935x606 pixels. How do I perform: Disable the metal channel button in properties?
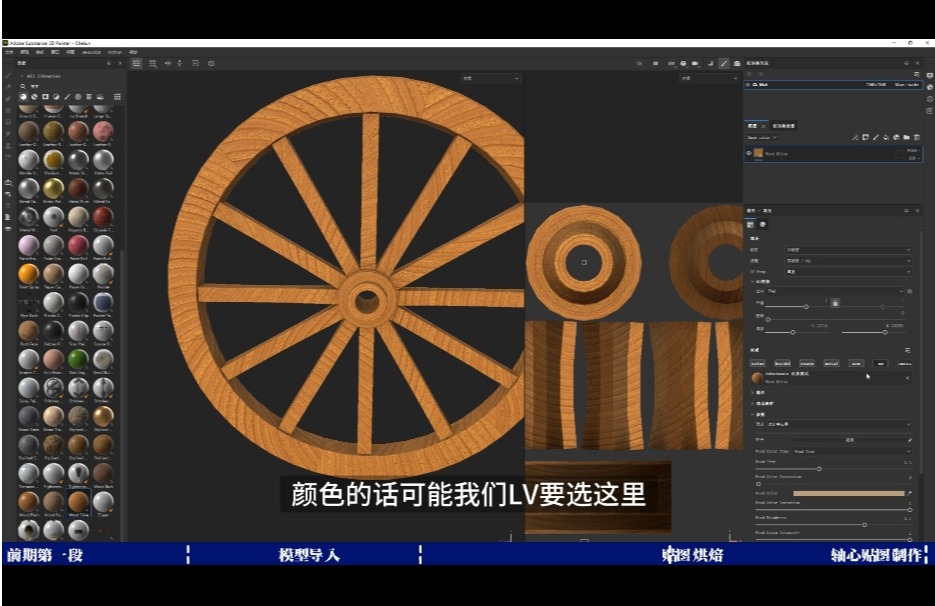click(831, 363)
